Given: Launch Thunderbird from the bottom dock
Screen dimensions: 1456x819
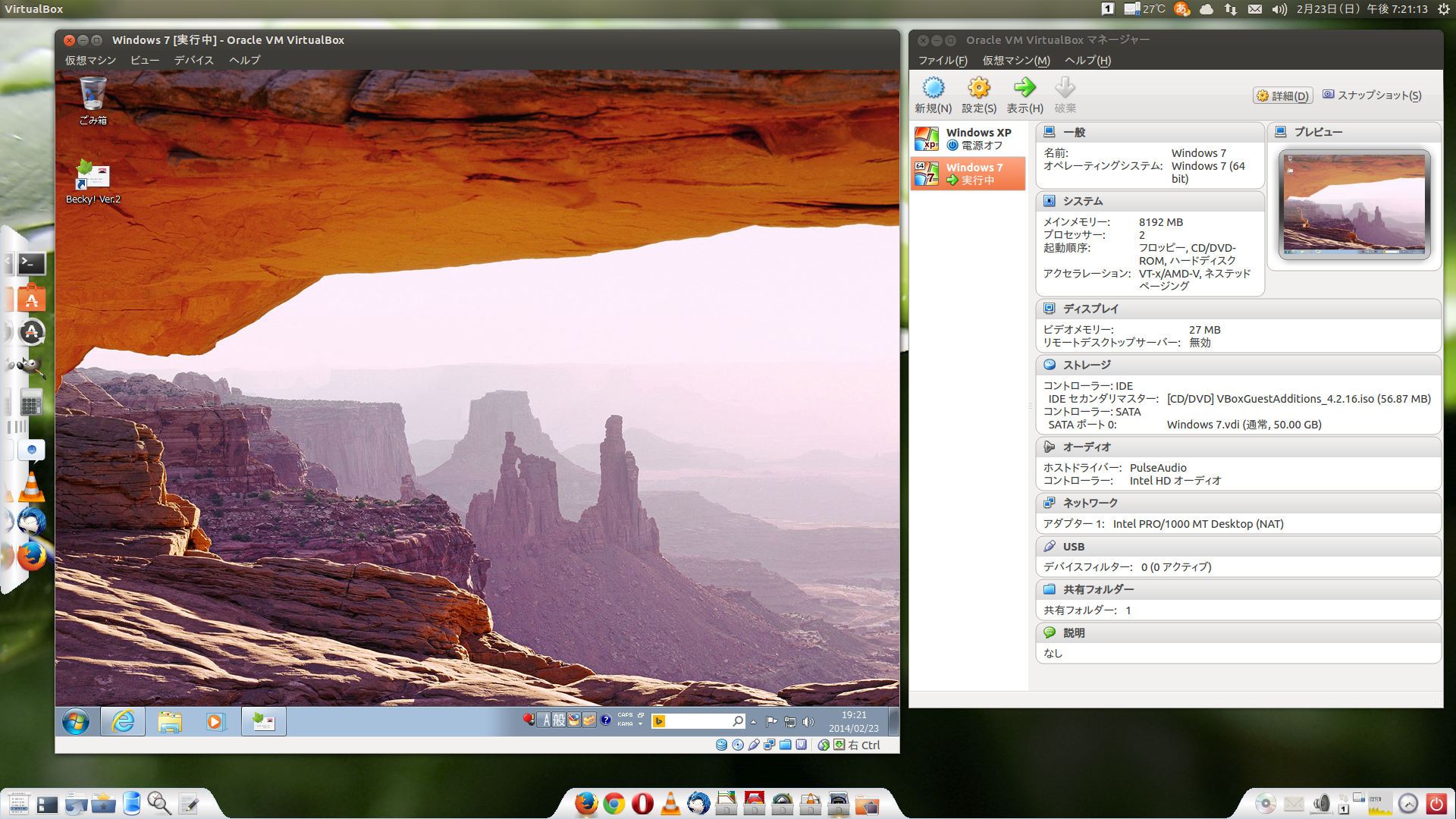Looking at the screenshot, I should [x=698, y=803].
